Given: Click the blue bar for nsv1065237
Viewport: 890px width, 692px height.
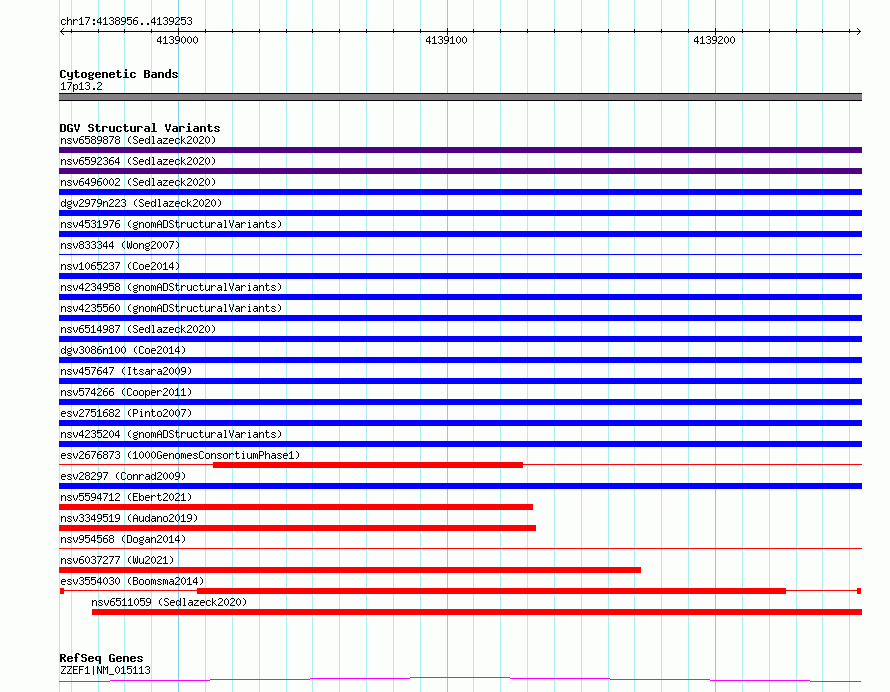Looking at the screenshot, I should 460,276.
